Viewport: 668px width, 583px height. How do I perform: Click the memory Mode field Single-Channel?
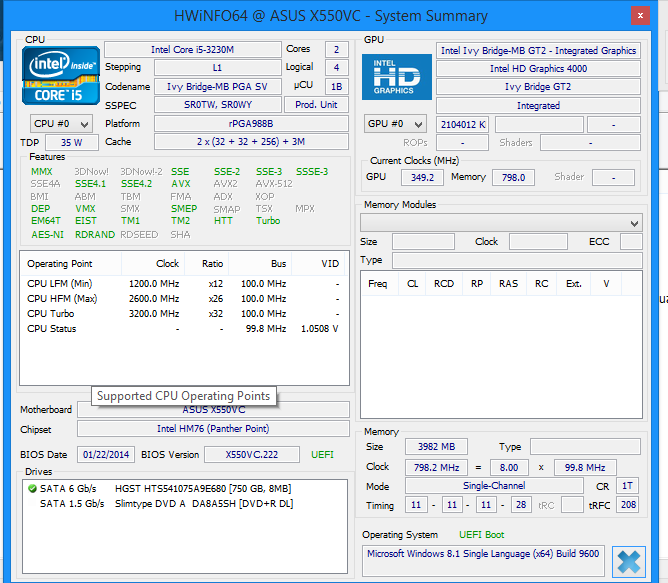coord(494,486)
